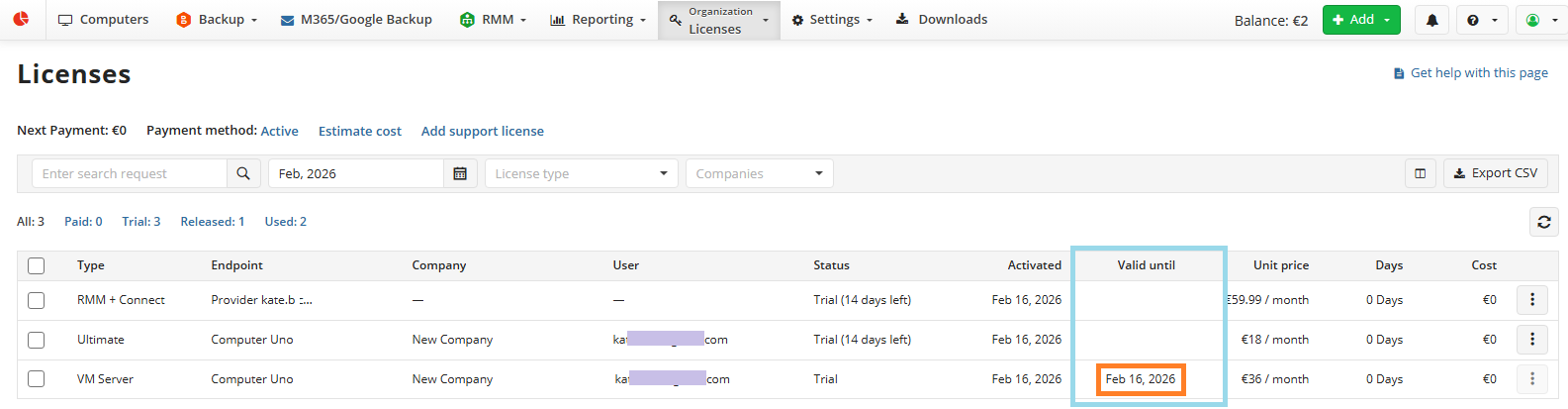
Task: Click the search magnifier button
Action: pyautogui.click(x=243, y=173)
